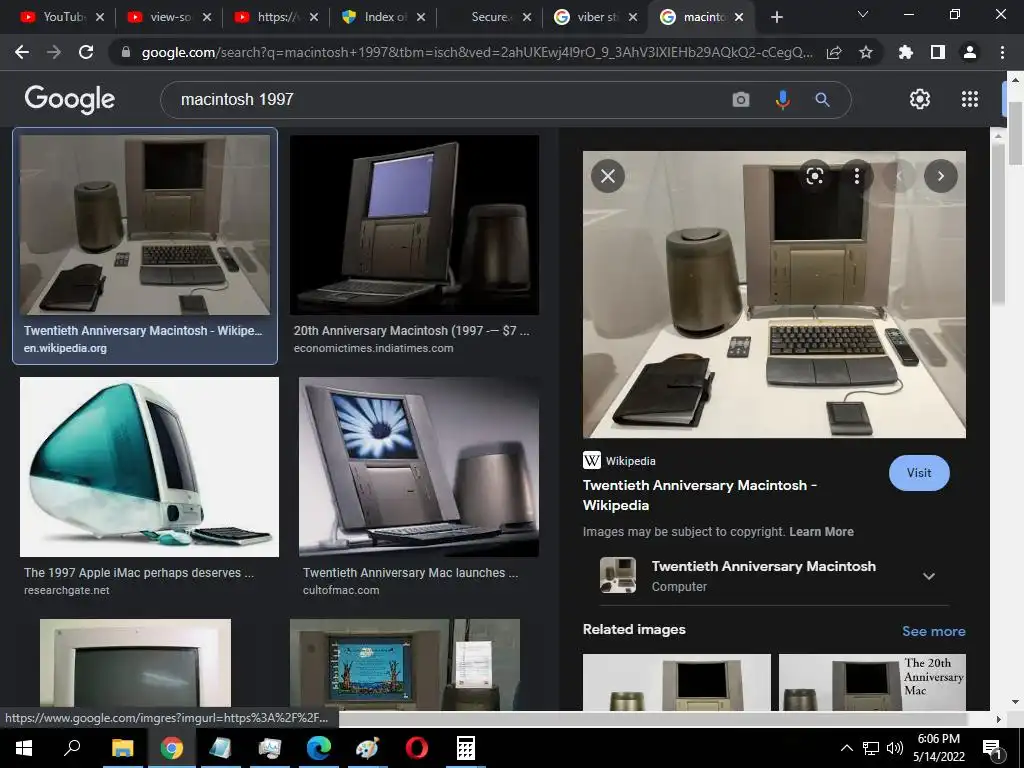Open the tab search dropdown arrow
Screen dimensions: 1024x768
(x=863, y=14)
